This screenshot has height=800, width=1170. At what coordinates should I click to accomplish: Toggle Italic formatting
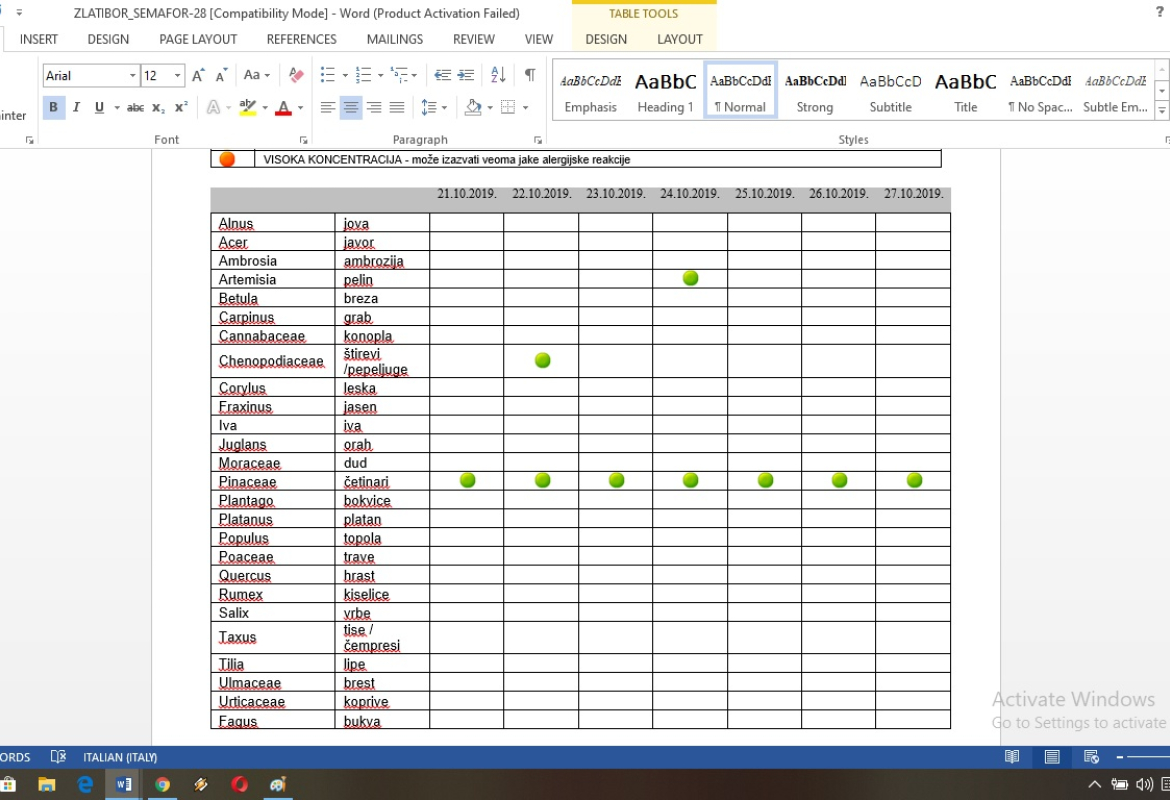(77, 107)
